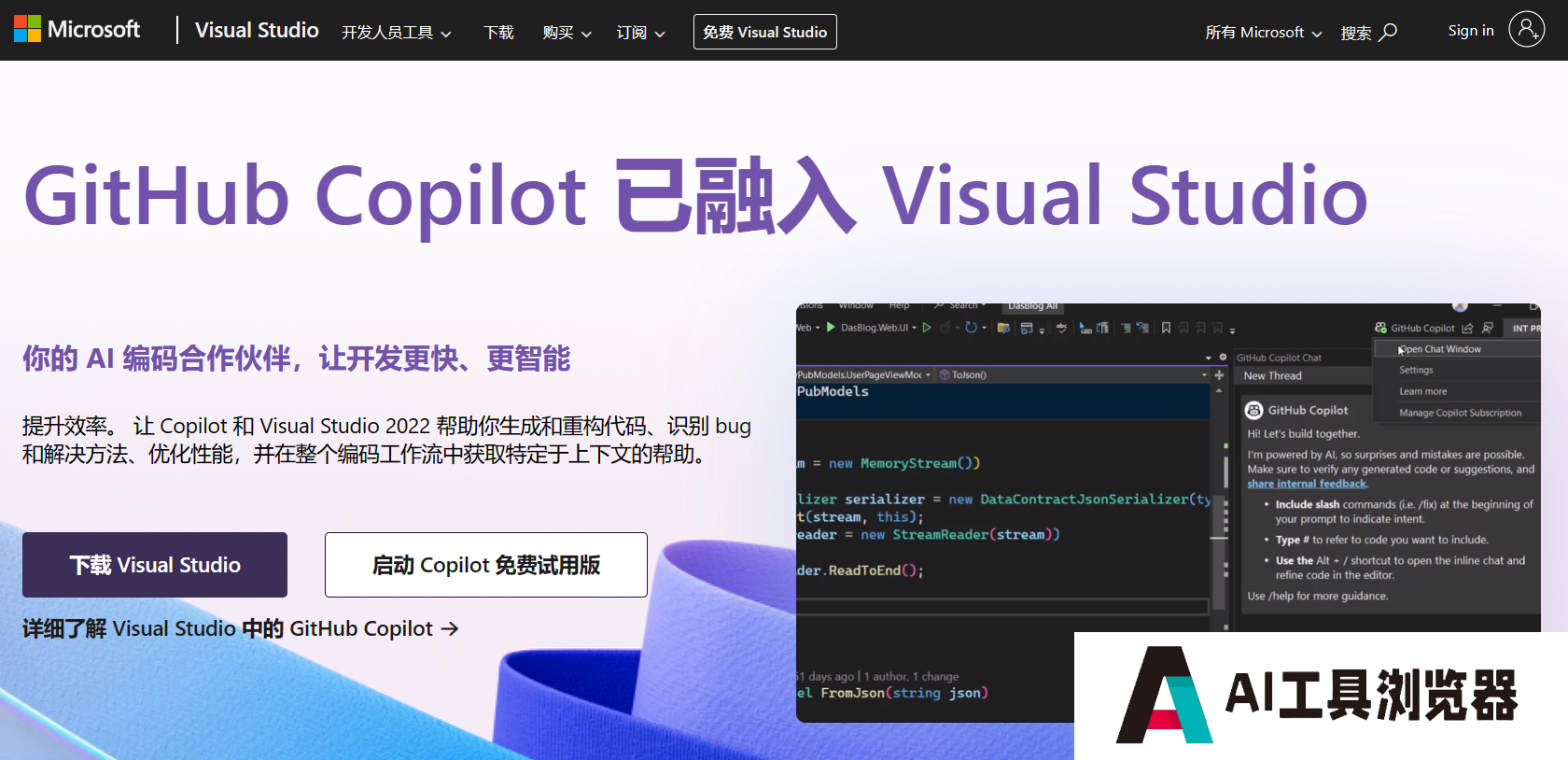Click the Microsoft logo
This screenshot has width=1568, height=760.
pos(77,29)
